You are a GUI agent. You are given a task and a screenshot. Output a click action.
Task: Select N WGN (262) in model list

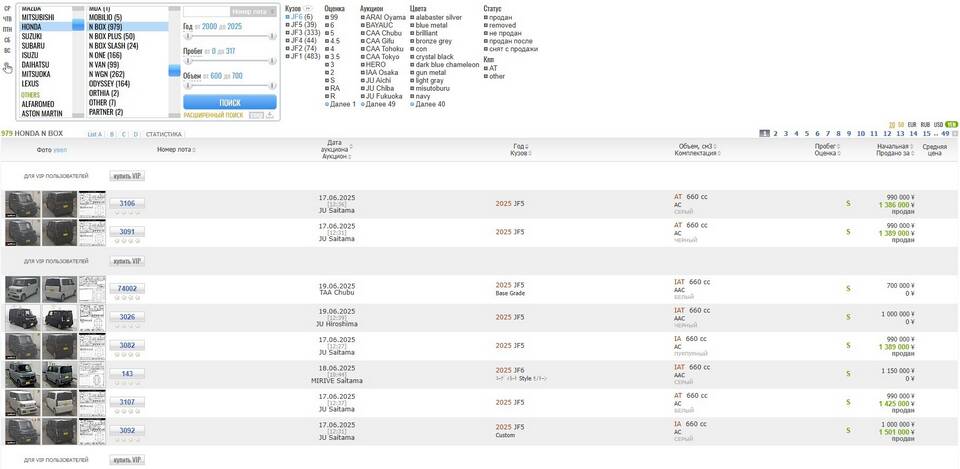point(107,74)
